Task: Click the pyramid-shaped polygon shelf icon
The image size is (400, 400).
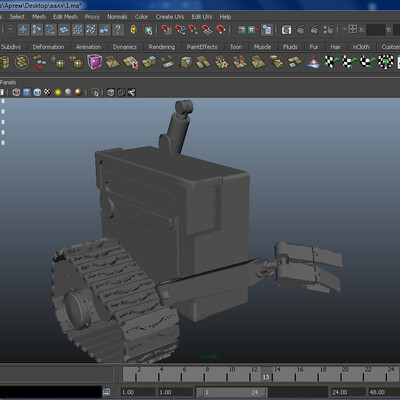Action: coord(112,62)
